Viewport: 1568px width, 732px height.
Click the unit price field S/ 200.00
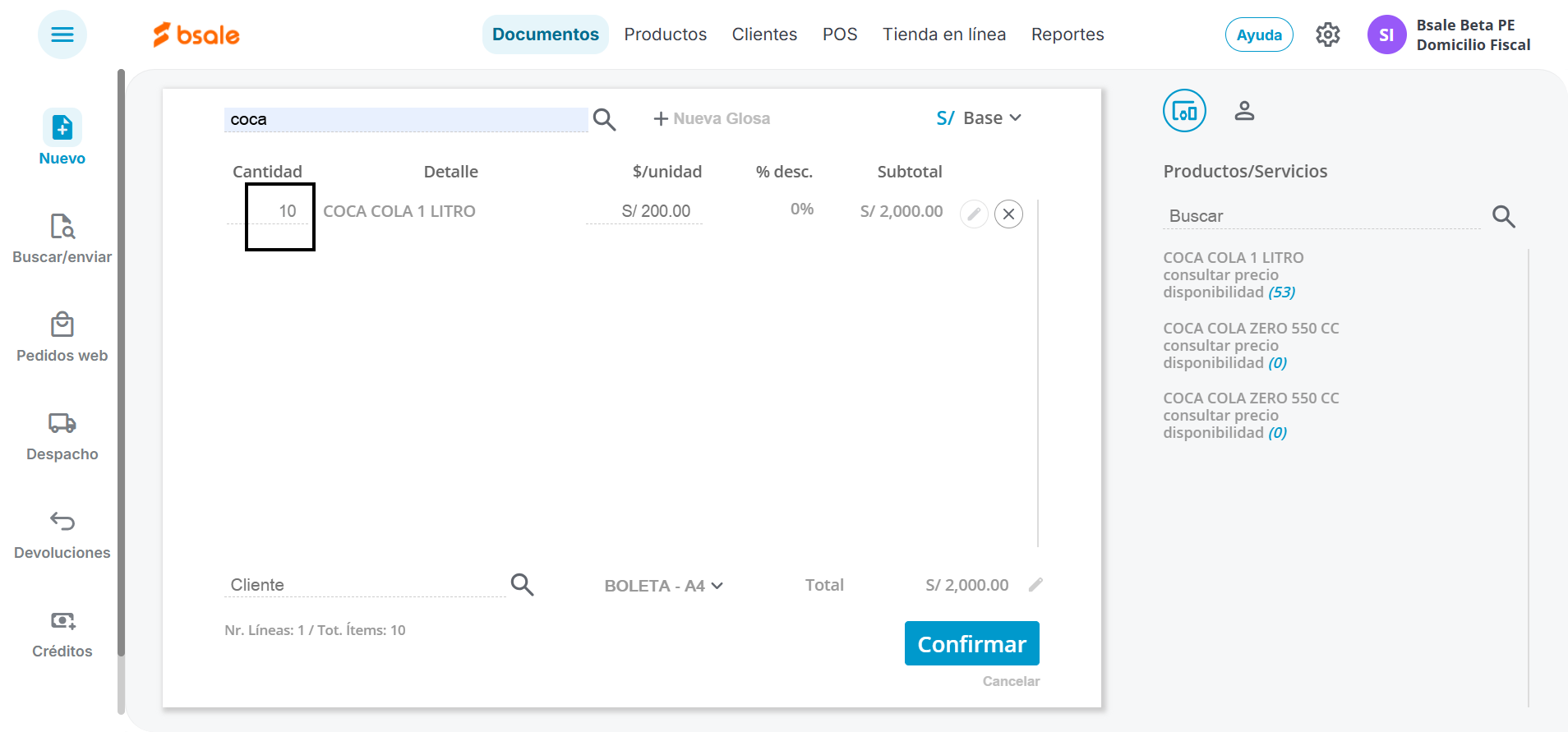[x=644, y=211]
